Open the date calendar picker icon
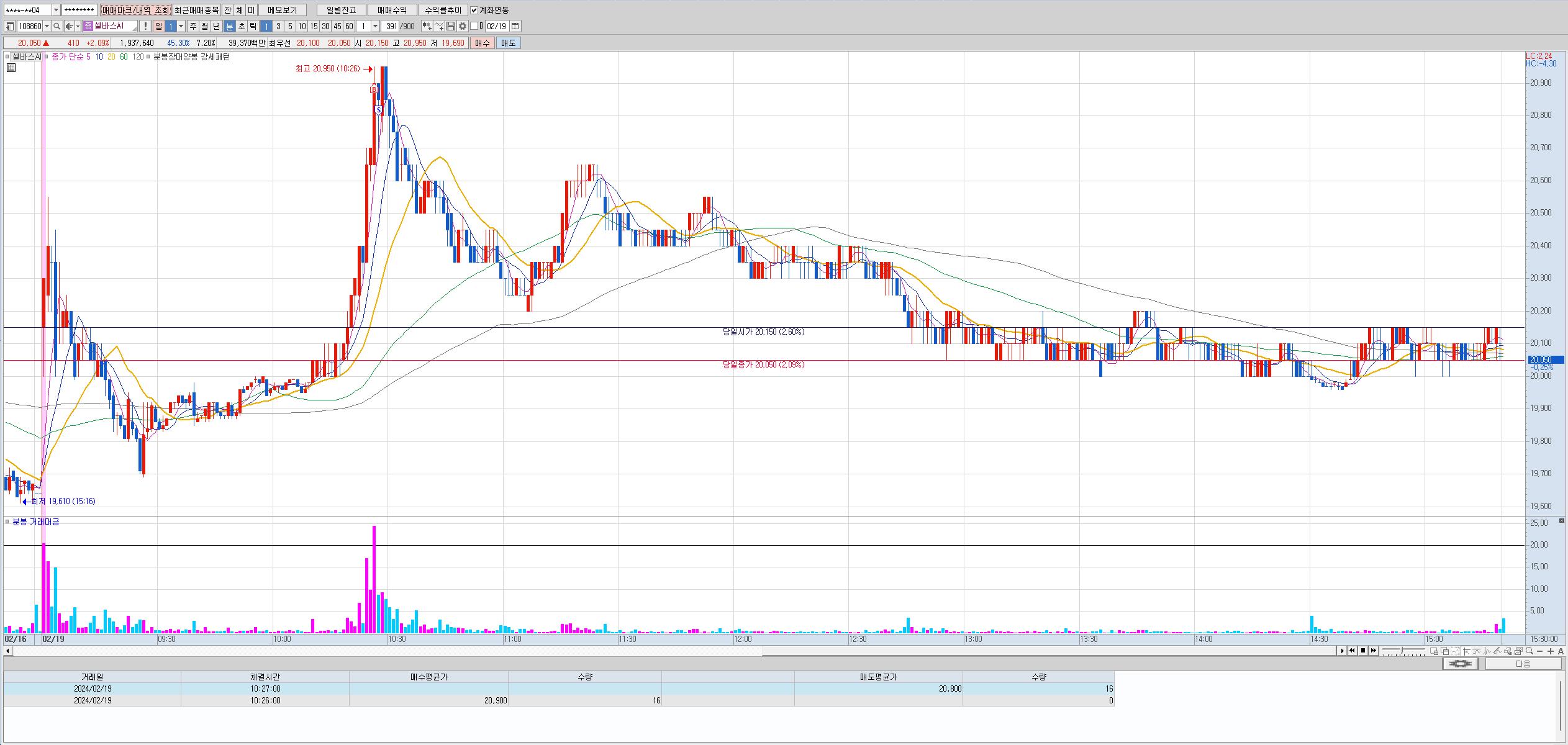Viewport: 1568px width, 745px height. tap(515, 26)
